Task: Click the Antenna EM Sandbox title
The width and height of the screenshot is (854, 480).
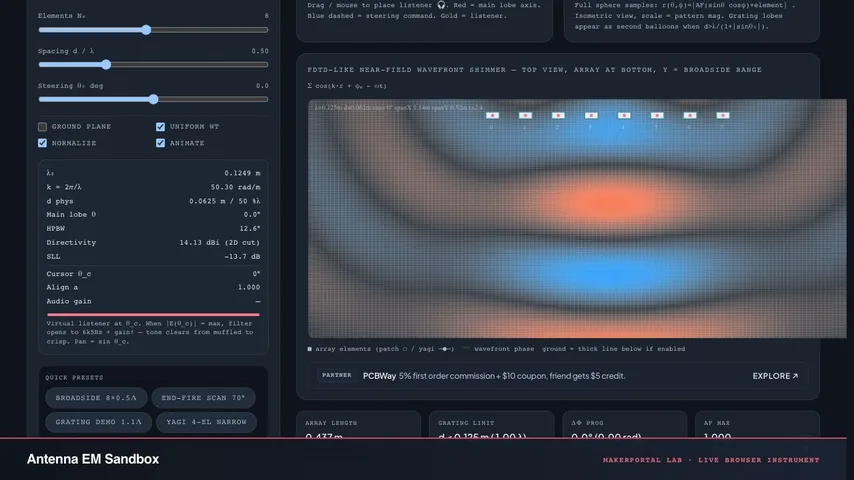Action: (93, 459)
